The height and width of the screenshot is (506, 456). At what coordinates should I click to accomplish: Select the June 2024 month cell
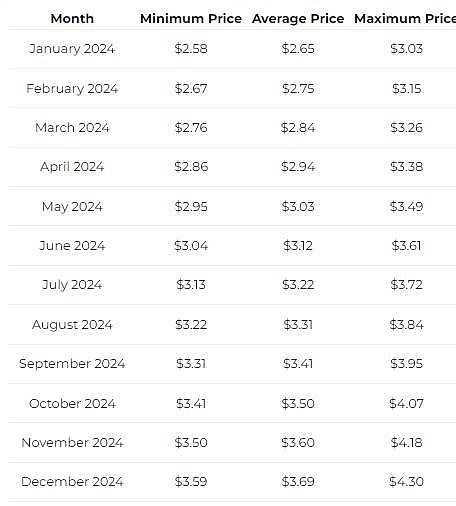click(x=72, y=246)
